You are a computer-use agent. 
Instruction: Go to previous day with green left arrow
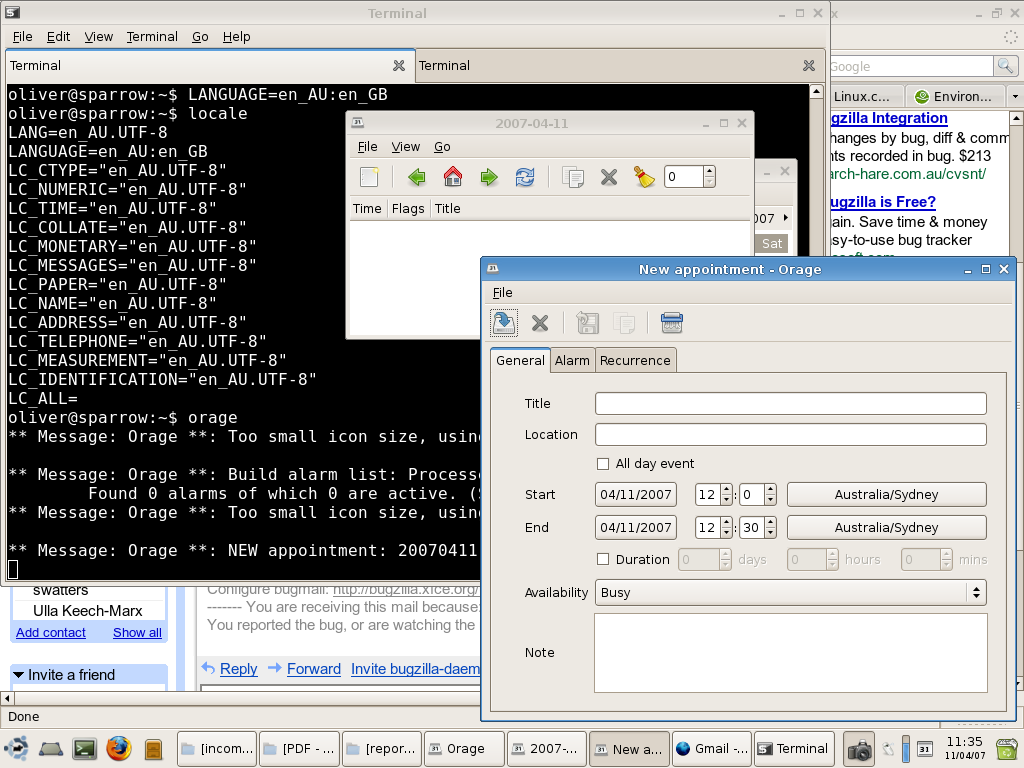click(x=417, y=177)
